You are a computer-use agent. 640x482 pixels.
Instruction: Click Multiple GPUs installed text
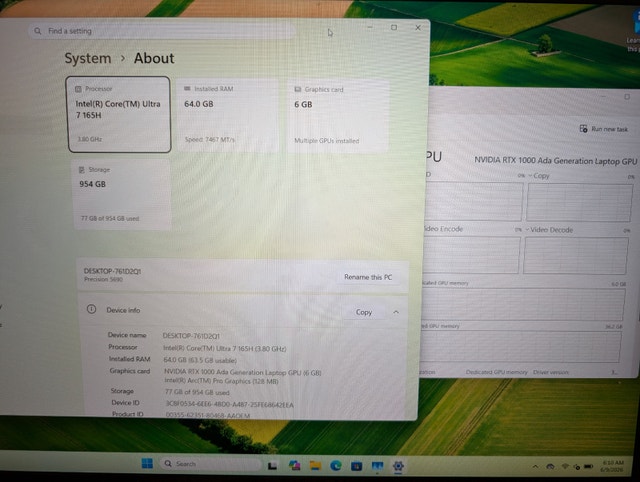[327, 141]
